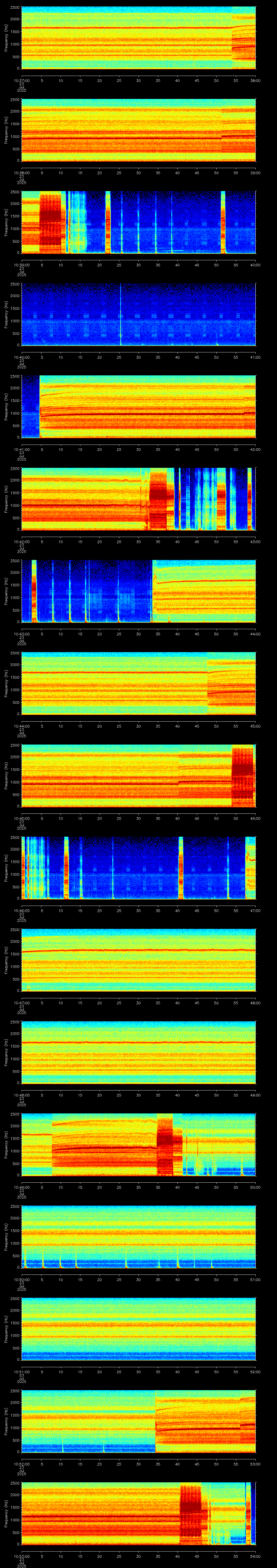
Task: Click the 10:53:00 start time label
Action: (21, 1556)
